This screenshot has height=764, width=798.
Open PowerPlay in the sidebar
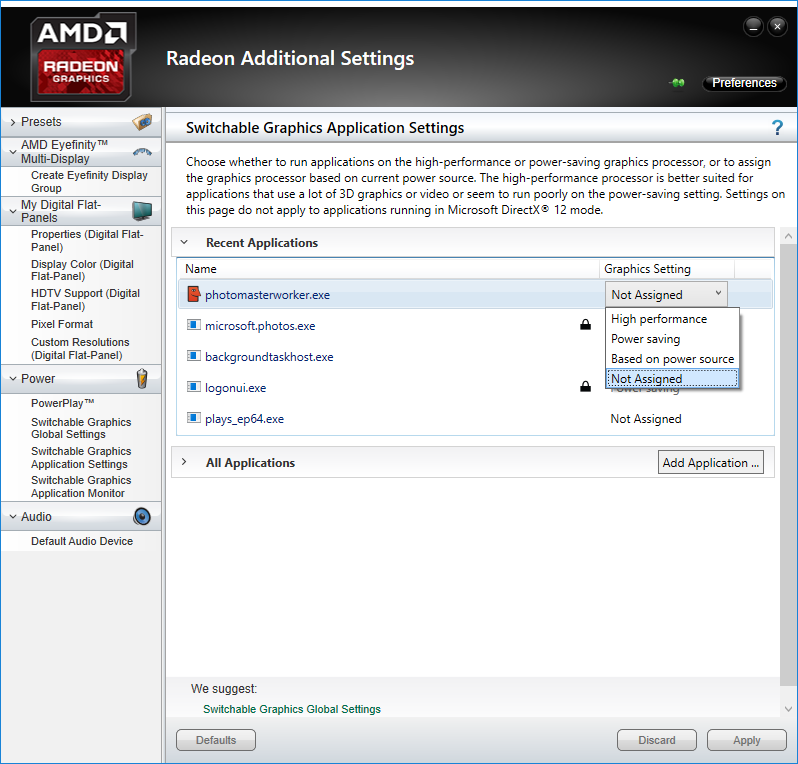[x=62, y=403]
